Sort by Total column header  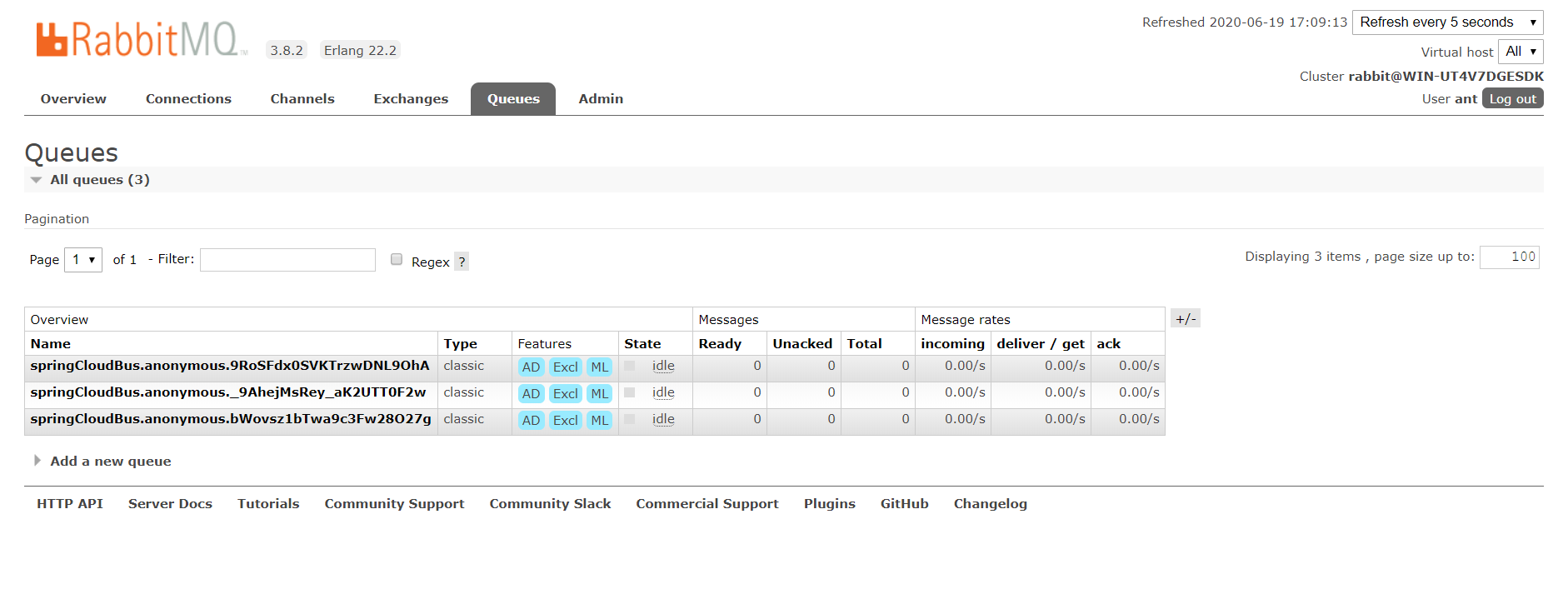pos(864,343)
